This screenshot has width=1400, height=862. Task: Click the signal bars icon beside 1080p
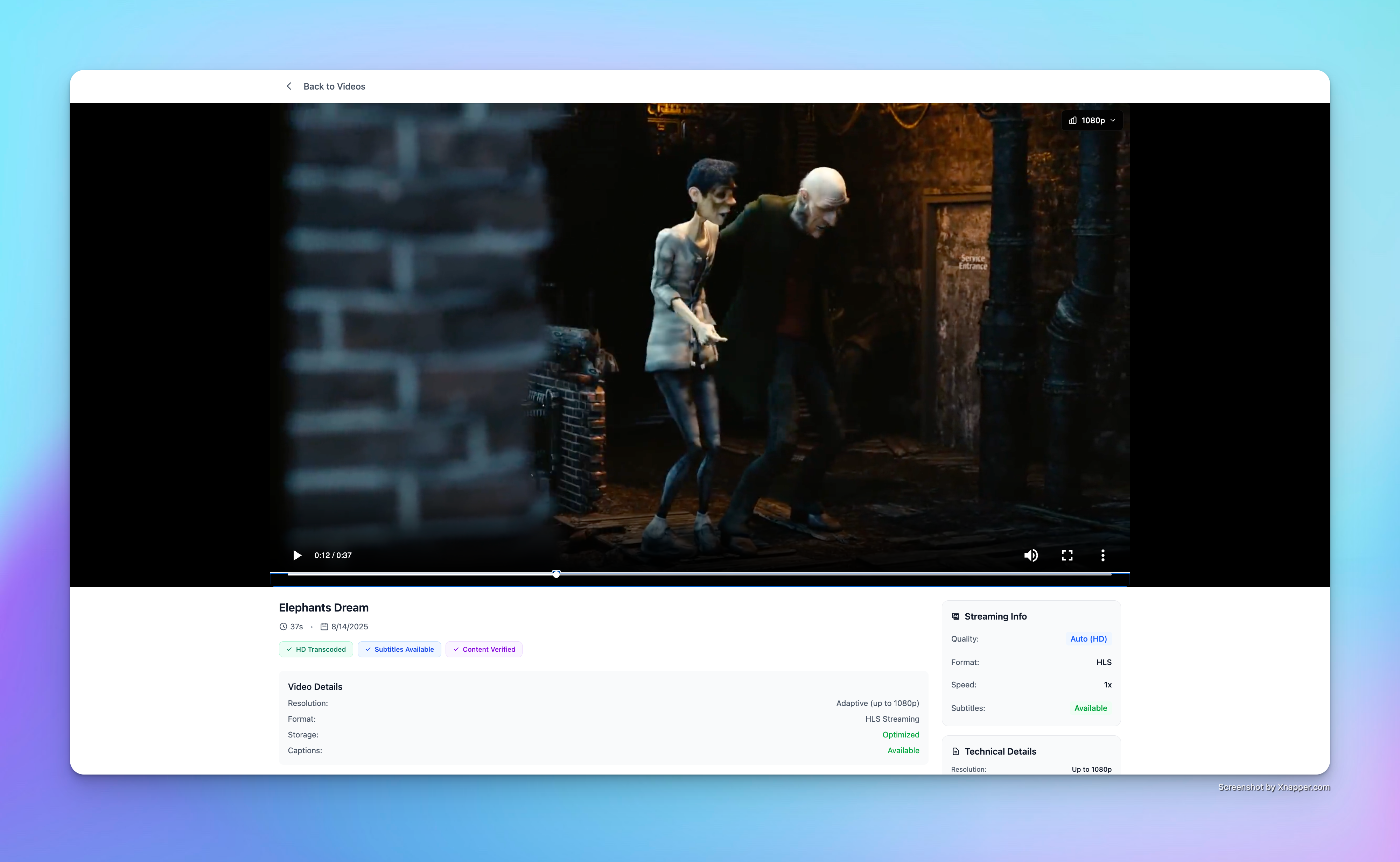coord(1073,120)
